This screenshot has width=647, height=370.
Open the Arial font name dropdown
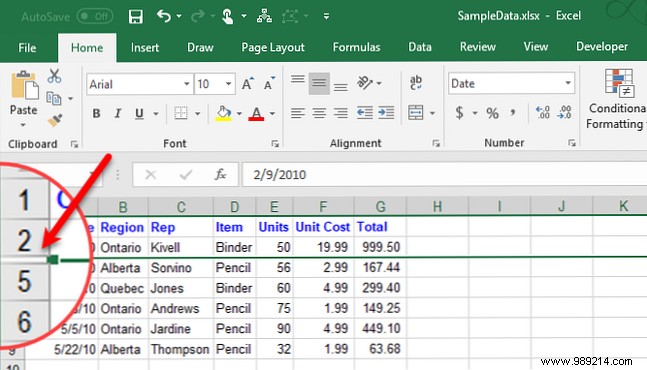tap(187, 84)
